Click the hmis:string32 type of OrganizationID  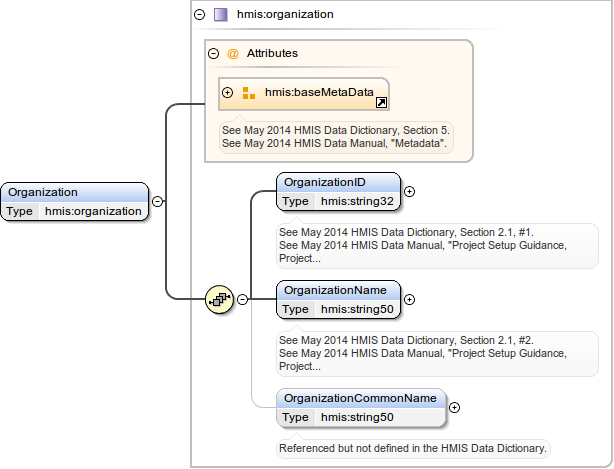click(x=356, y=201)
